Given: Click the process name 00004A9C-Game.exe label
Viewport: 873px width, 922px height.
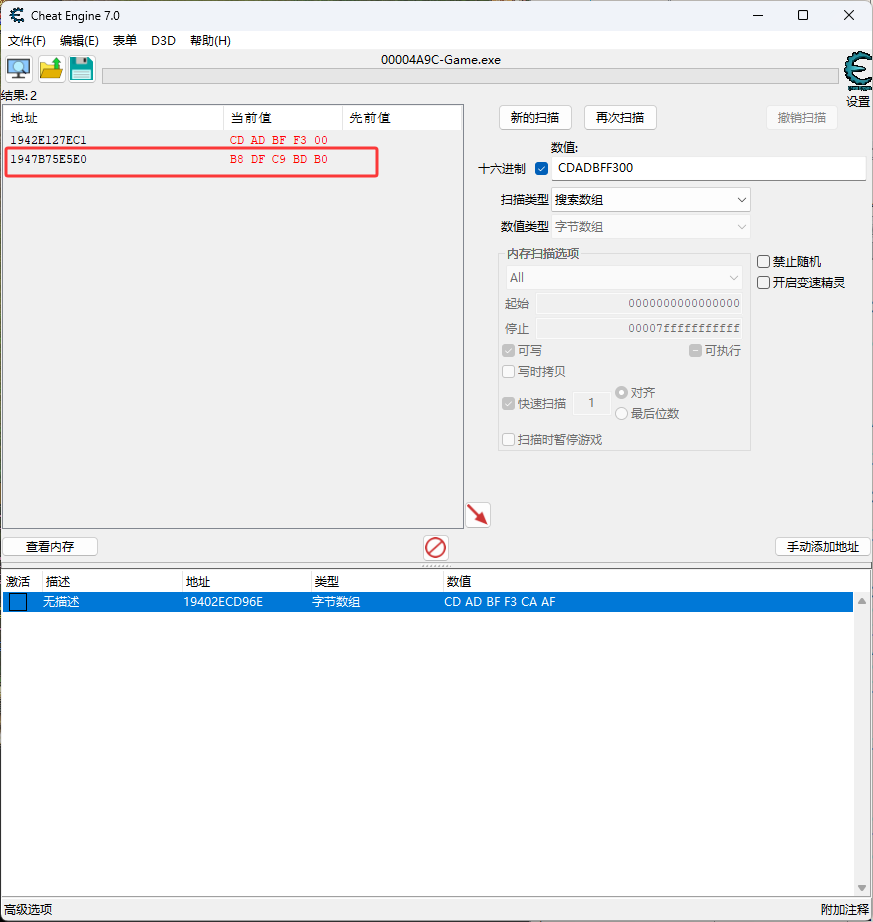Looking at the screenshot, I should pos(441,60).
